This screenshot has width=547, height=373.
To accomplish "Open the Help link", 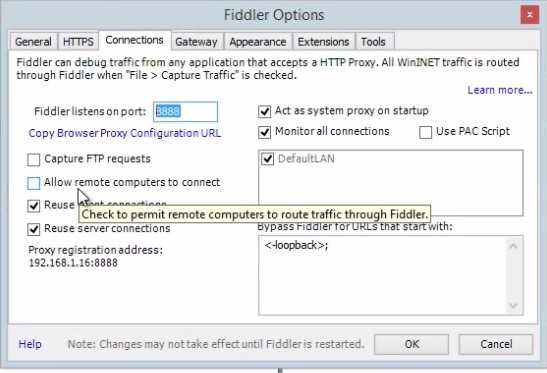I will tap(30, 344).
